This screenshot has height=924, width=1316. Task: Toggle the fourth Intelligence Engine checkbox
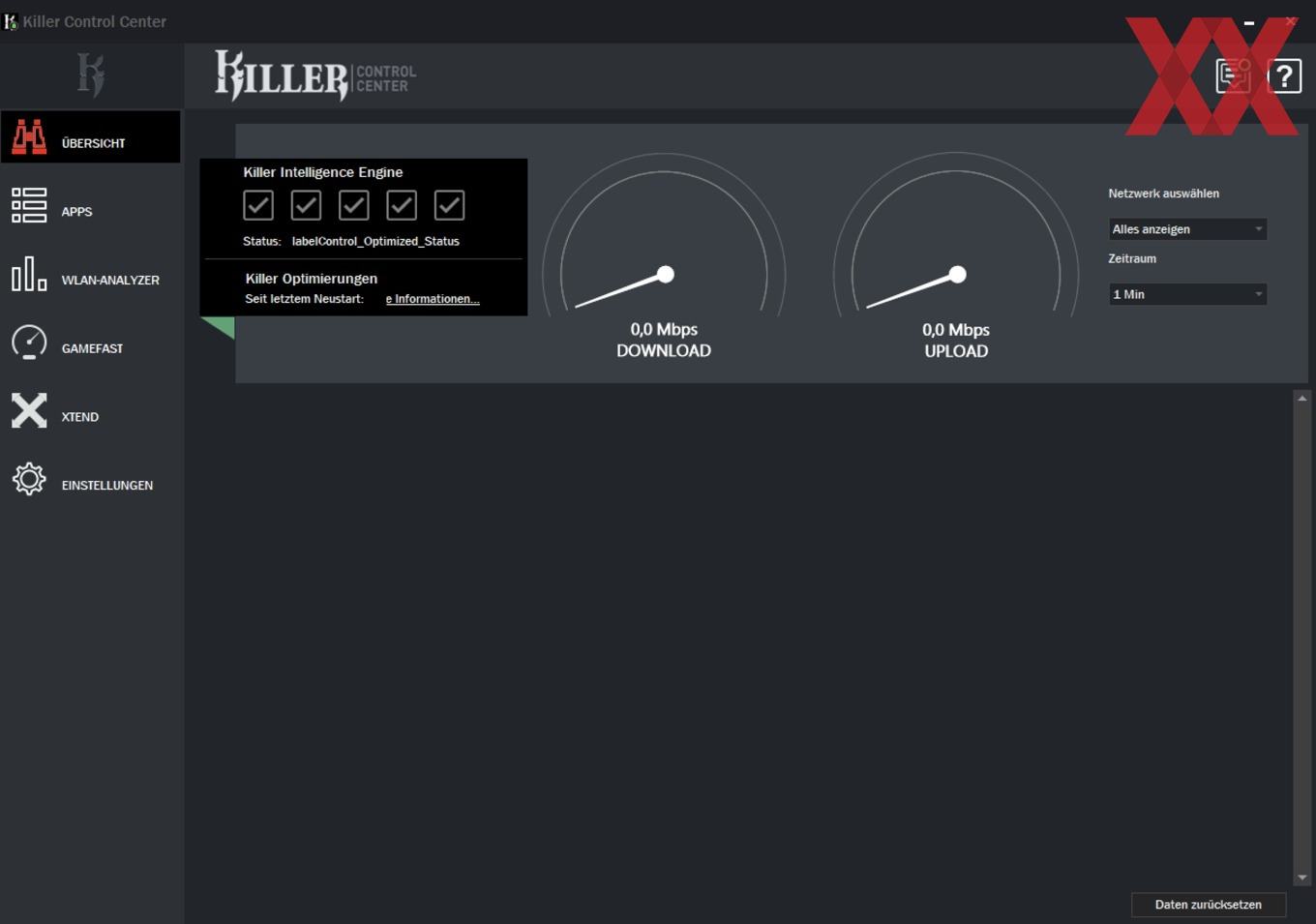point(402,205)
